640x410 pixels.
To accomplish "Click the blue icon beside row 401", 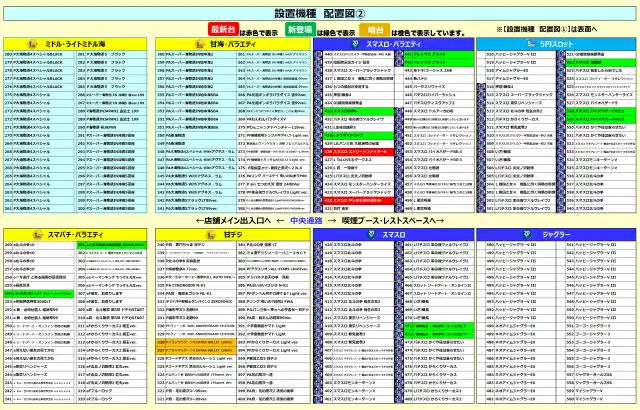I will [318, 399].
